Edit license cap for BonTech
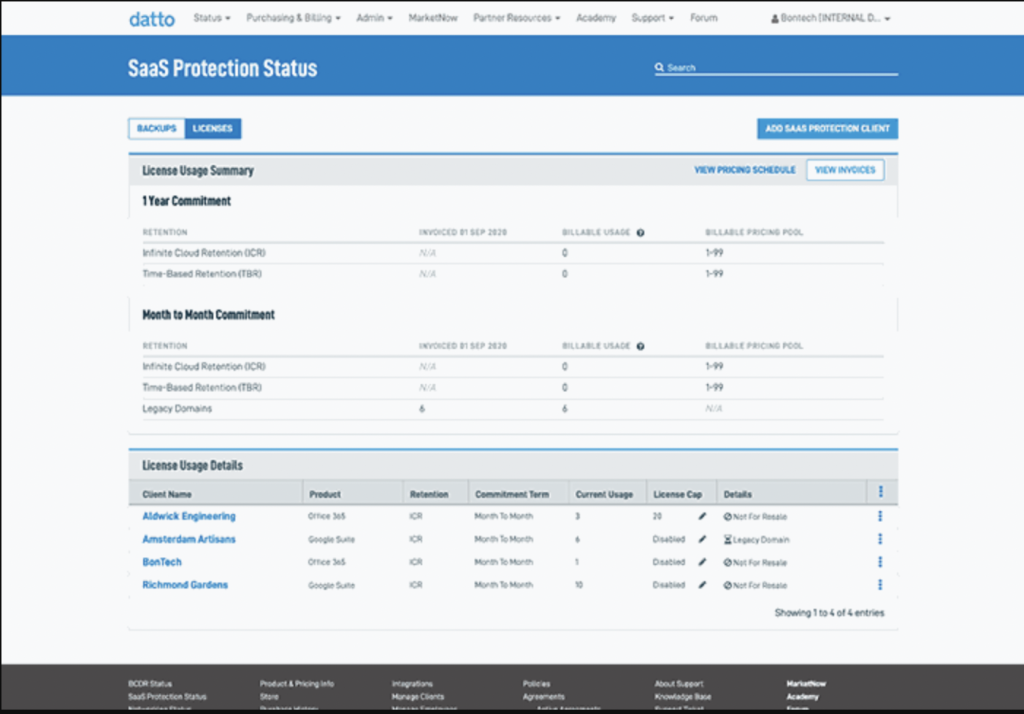 (x=702, y=562)
